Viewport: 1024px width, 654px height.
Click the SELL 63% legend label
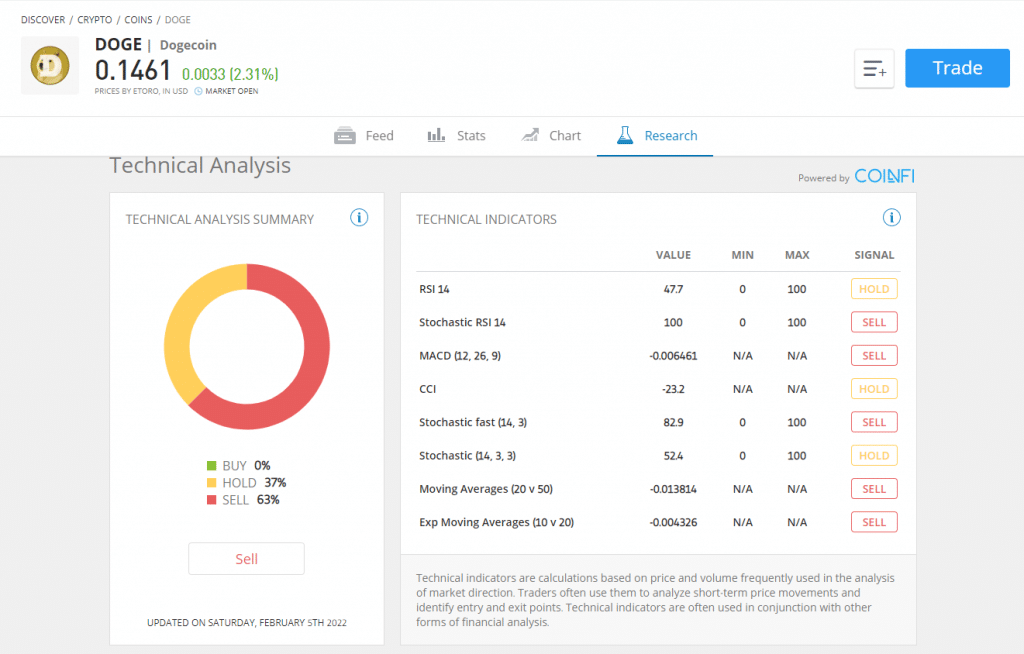point(251,500)
